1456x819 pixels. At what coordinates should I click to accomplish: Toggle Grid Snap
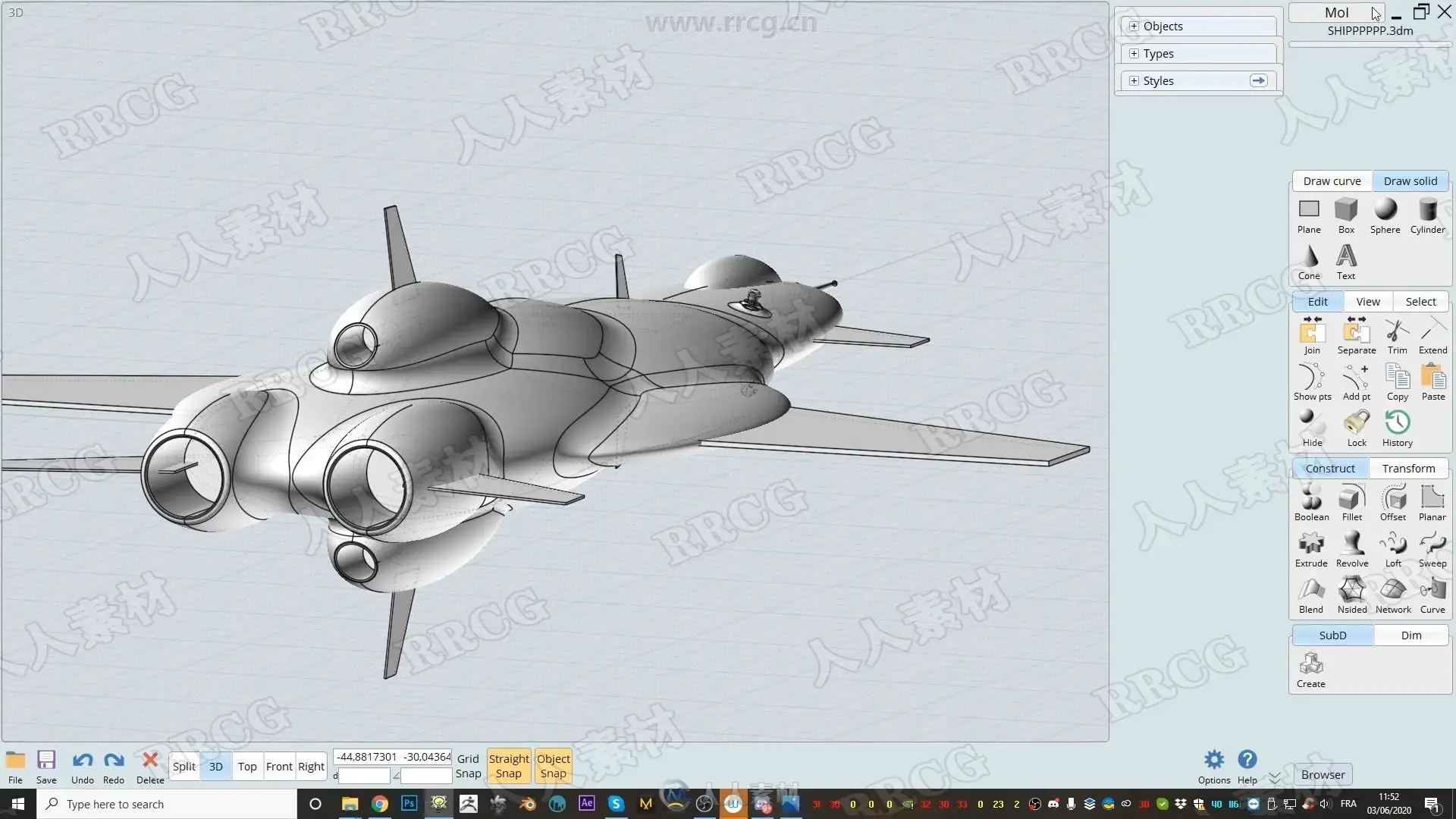point(468,766)
